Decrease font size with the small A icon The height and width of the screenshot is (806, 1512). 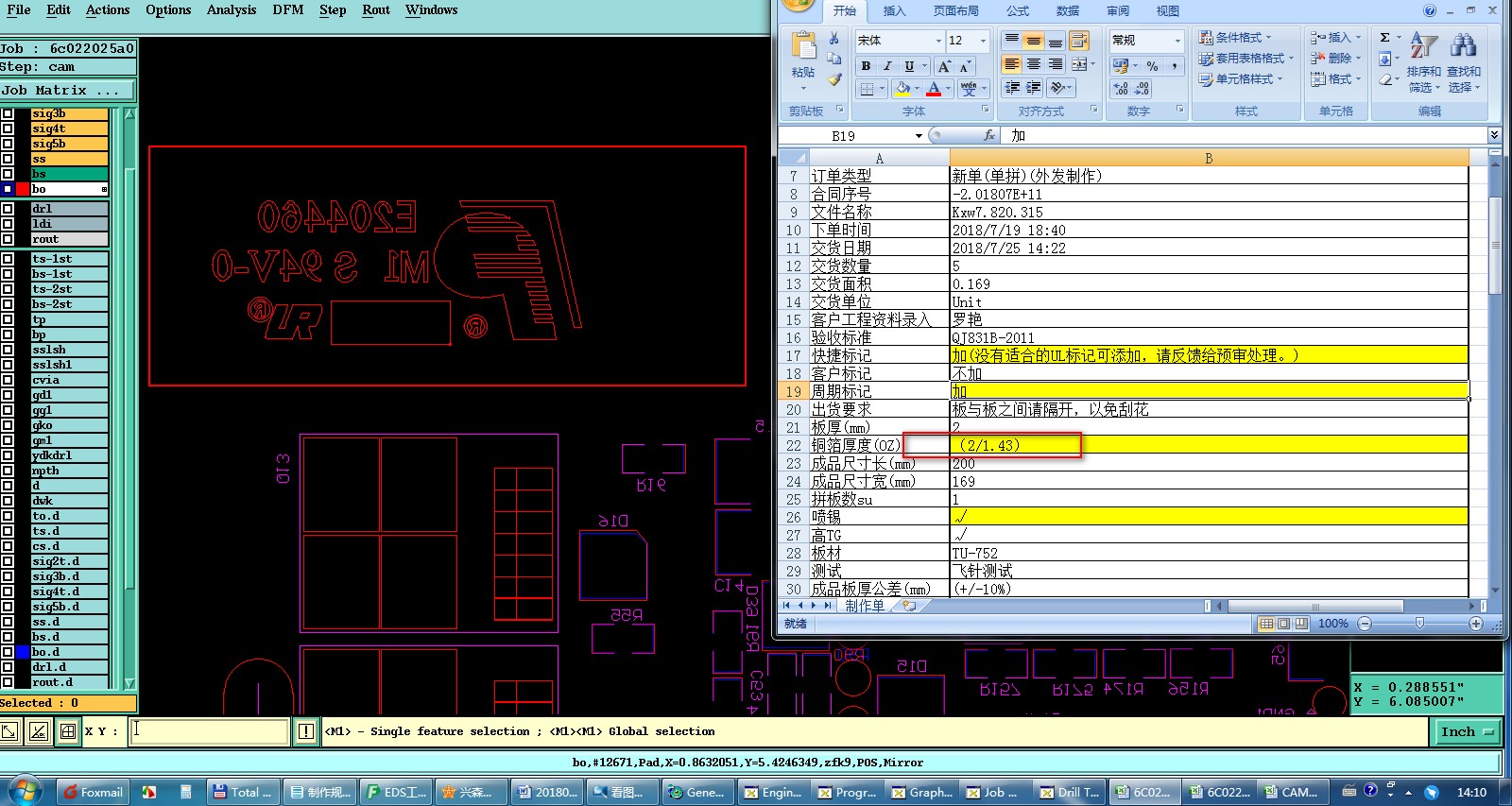965,66
